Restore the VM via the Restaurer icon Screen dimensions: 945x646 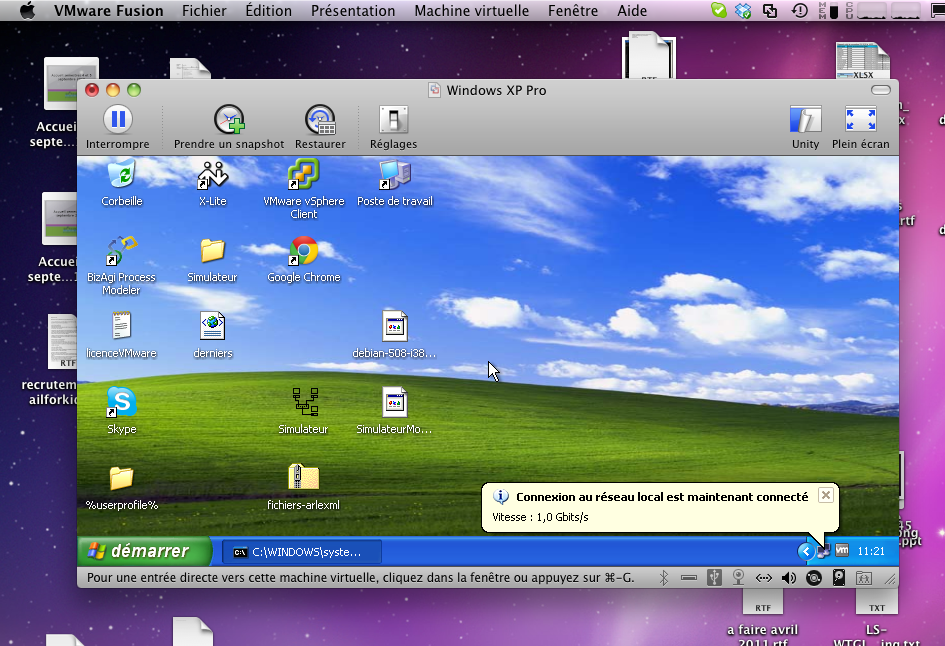[319, 120]
